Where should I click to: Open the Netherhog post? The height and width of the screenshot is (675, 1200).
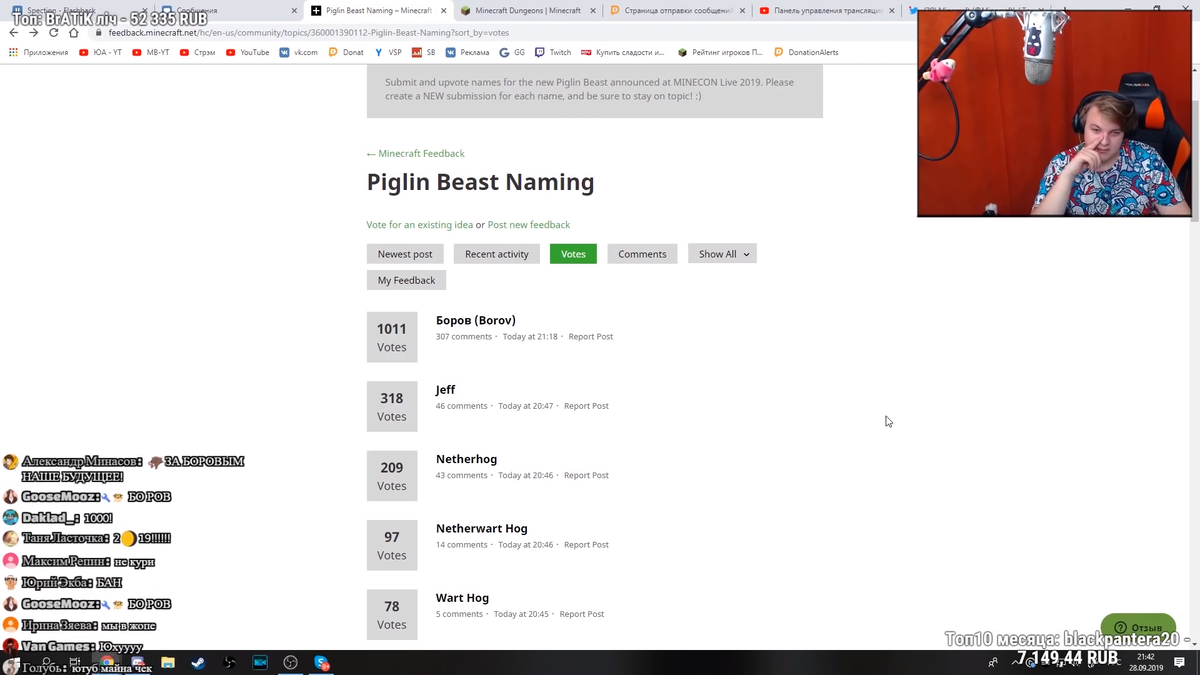(466, 459)
